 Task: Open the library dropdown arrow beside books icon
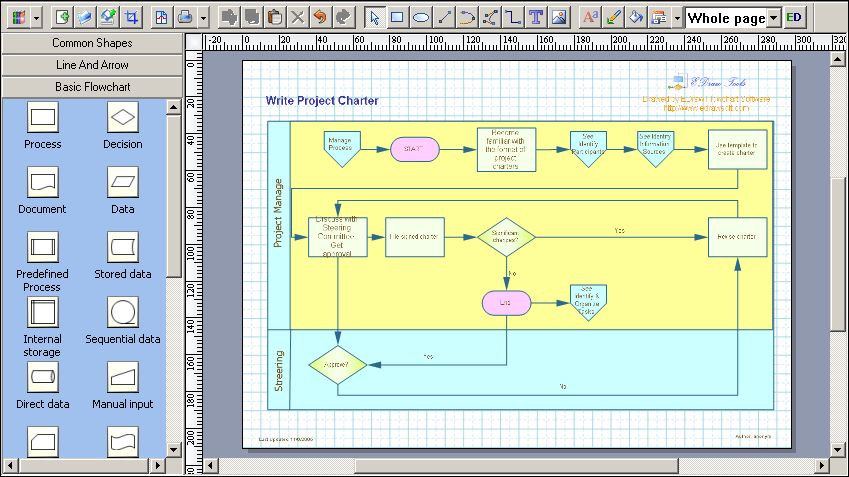37,18
